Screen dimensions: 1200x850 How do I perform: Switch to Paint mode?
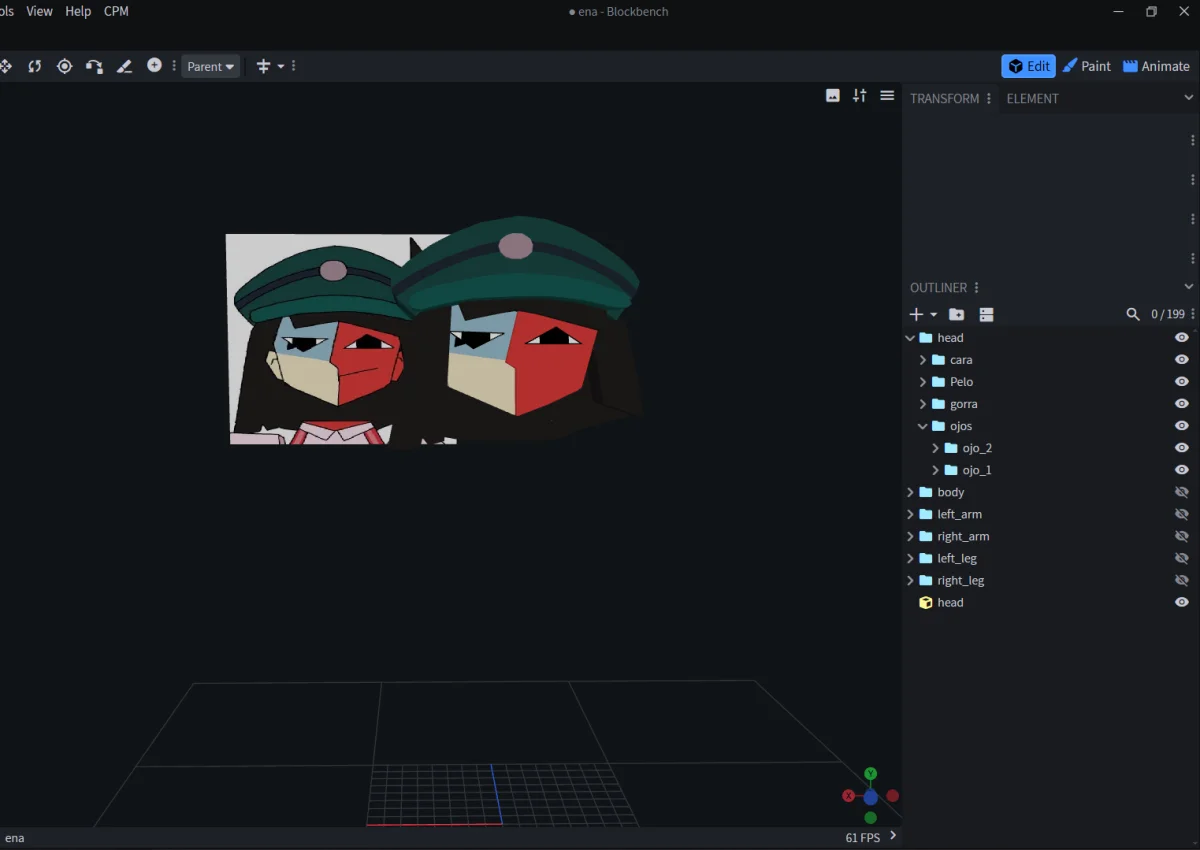click(x=1087, y=66)
